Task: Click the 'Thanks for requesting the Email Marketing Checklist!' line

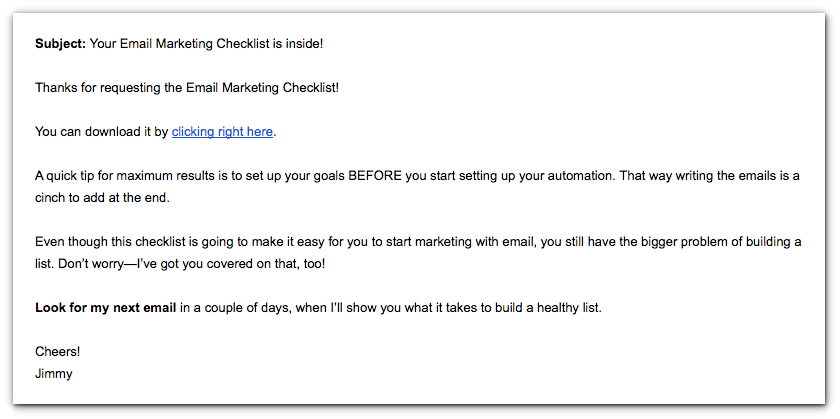Action: [187, 88]
